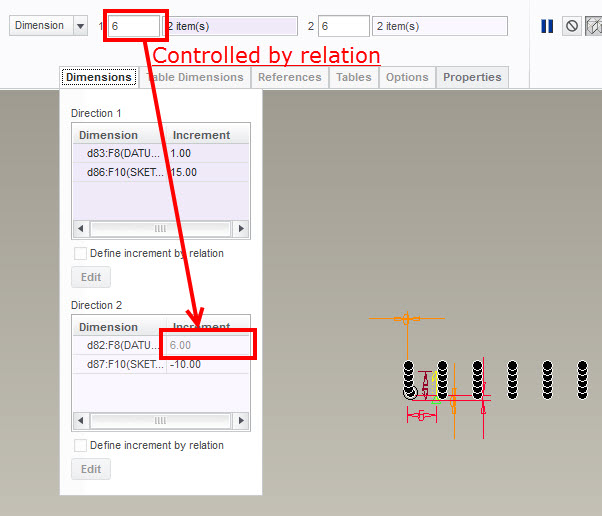Open the Table Dimensions tab
Image resolution: width=602 pixels, height=516 pixels.
(x=195, y=77)
